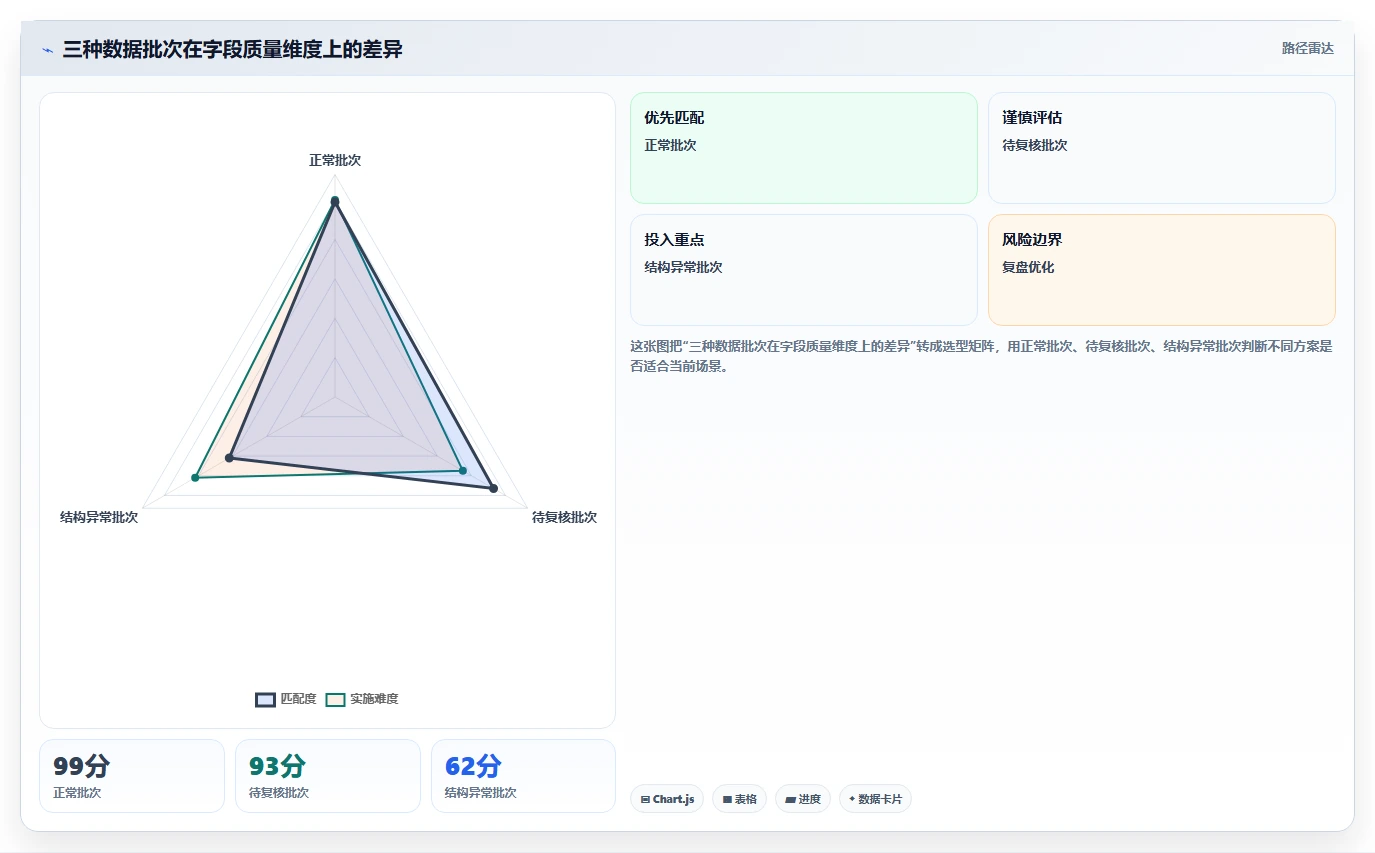Click 待复核批次 text in 谨慎评估 card
Viewport: 1375px width, 853px height.
coord(1035,145)
